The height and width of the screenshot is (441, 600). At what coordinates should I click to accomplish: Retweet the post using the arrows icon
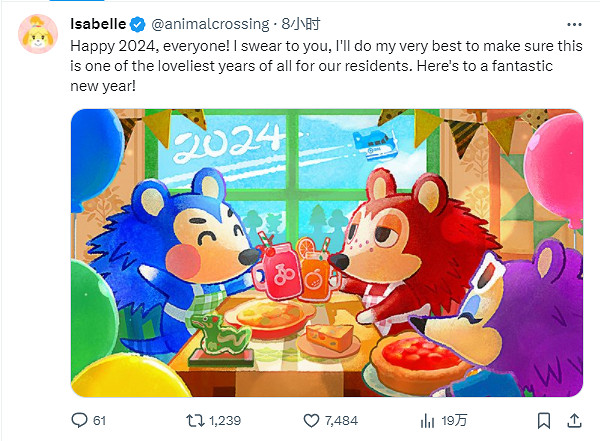[x=195, y=419]
